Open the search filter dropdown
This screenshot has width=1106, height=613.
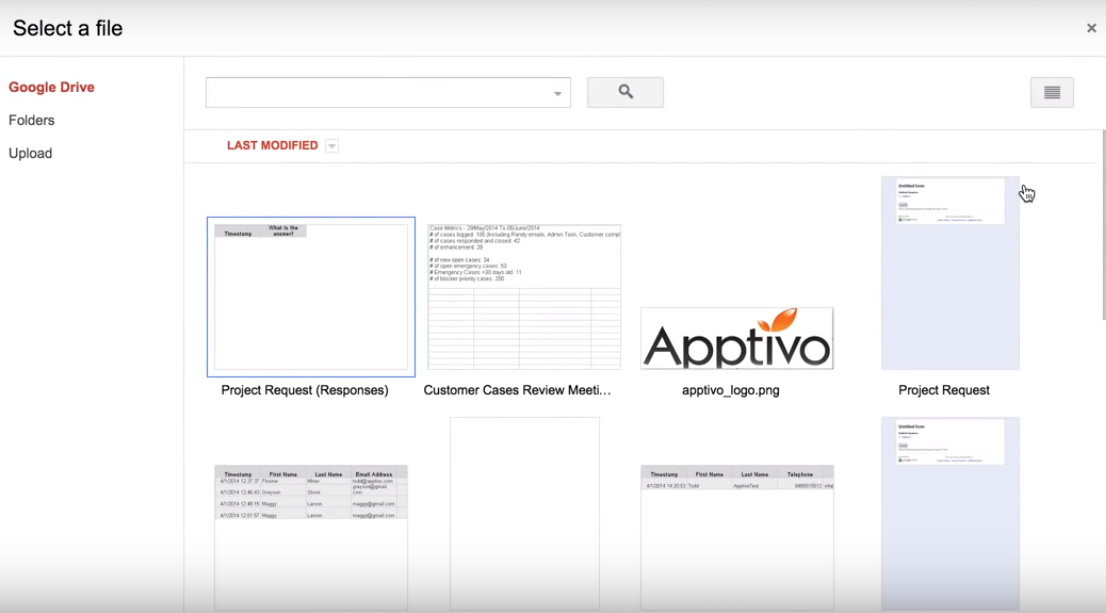pyautogui.click(x=557, y=91)
